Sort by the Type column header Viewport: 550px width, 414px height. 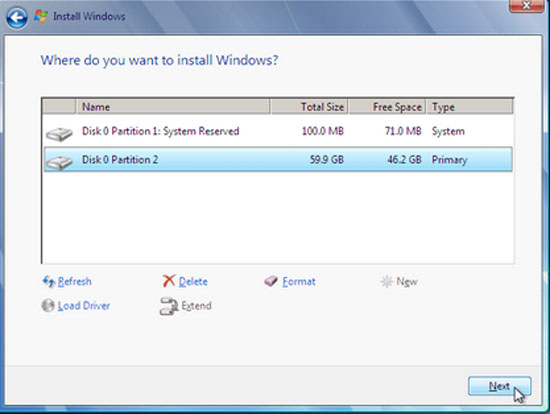[470, 107]
